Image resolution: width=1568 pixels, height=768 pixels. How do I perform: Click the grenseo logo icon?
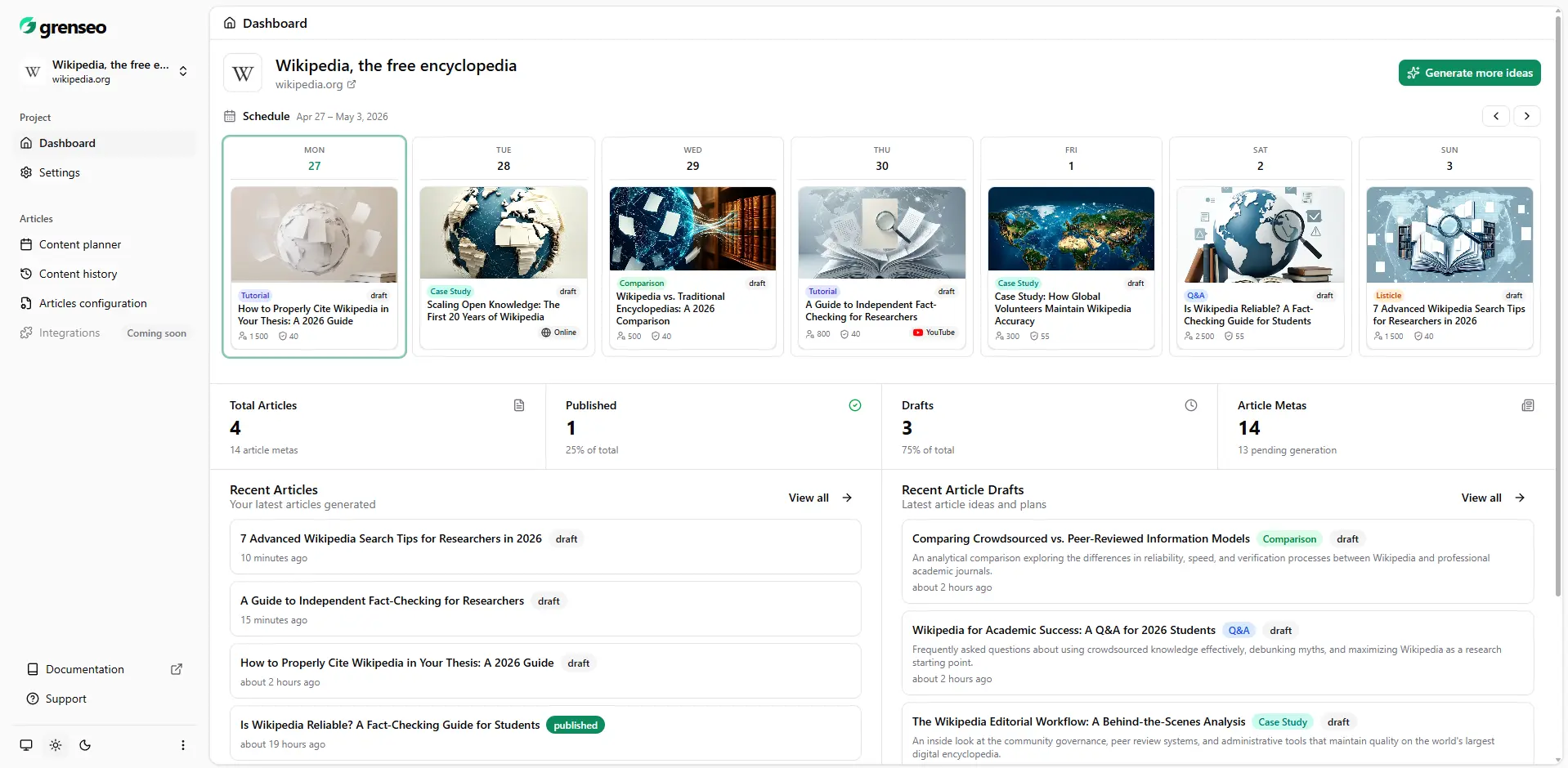point(28,26)
